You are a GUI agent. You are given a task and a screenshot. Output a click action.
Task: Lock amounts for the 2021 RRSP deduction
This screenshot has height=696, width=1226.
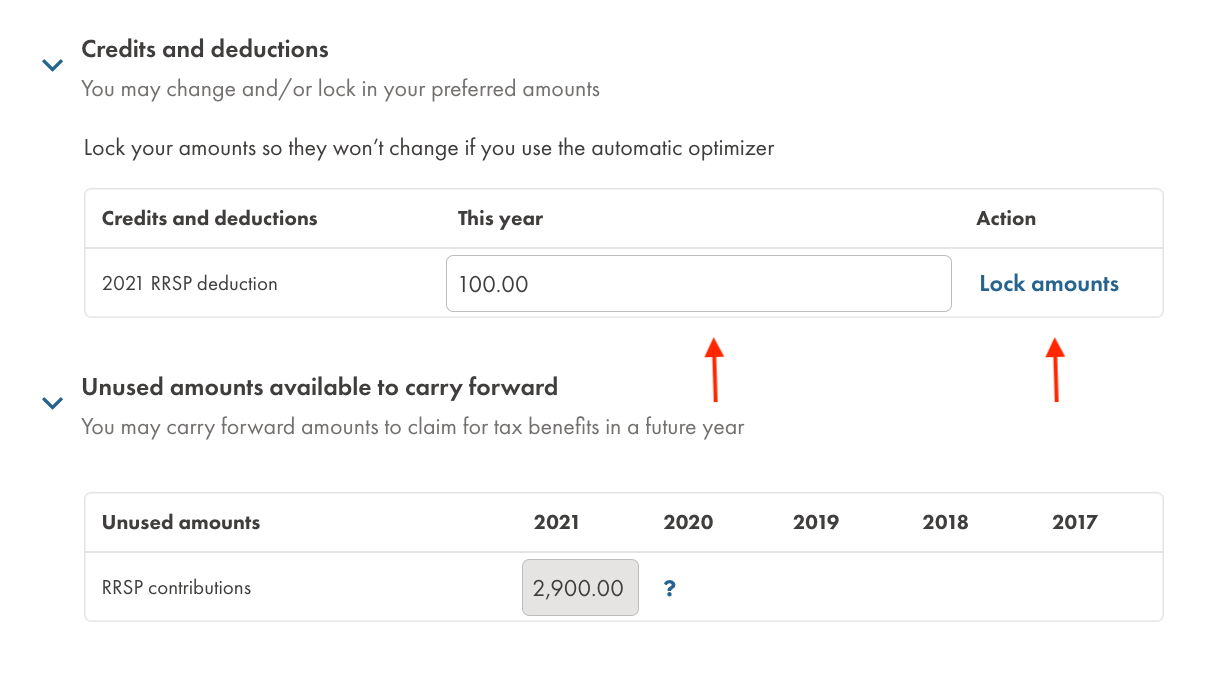click(x=1048, y=283)
